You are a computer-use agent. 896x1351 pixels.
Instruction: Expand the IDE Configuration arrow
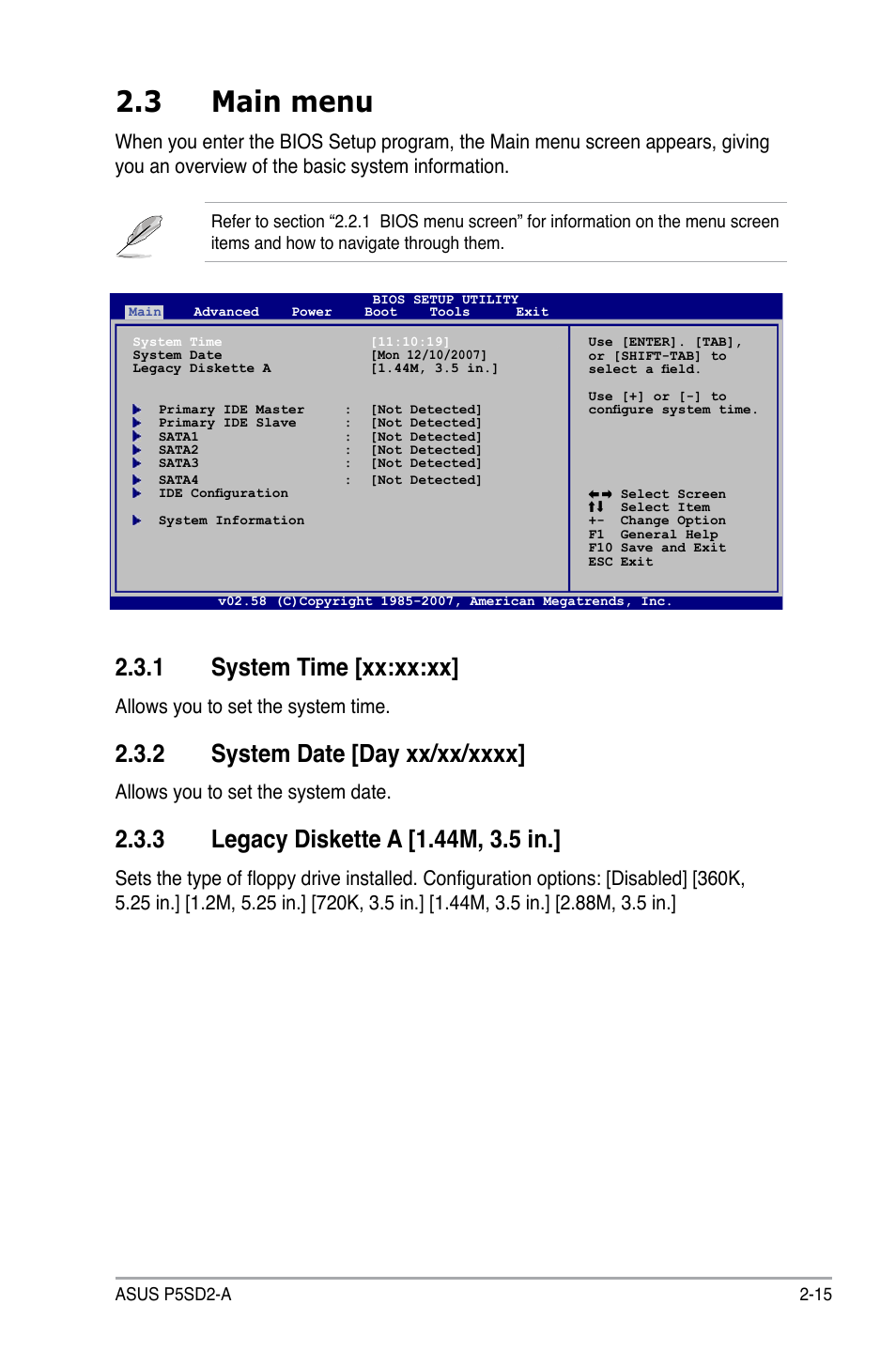[x=137, y=493]
